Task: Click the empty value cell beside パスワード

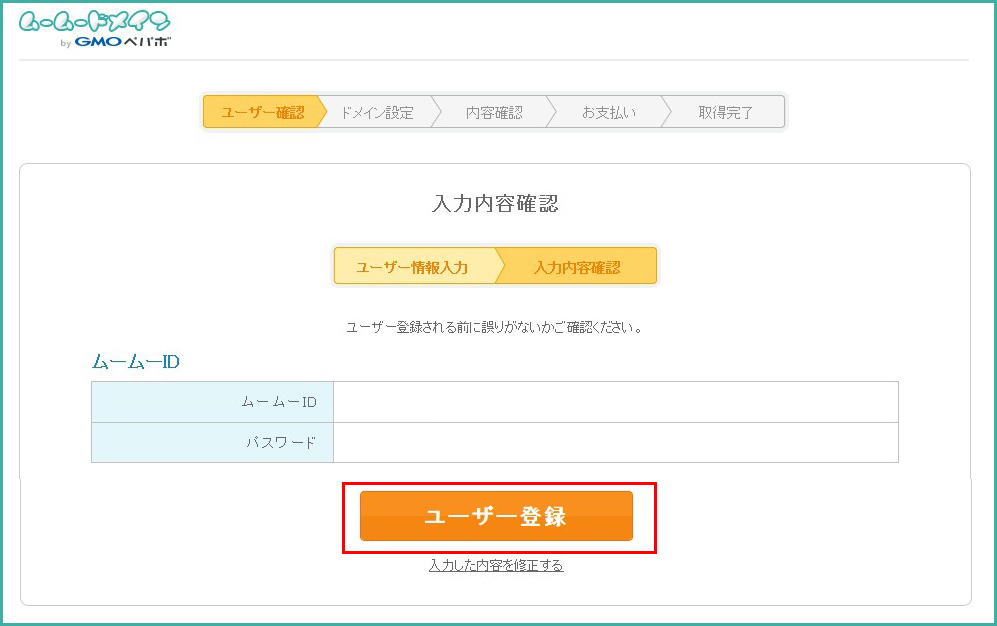Action: tap(615, 442)
